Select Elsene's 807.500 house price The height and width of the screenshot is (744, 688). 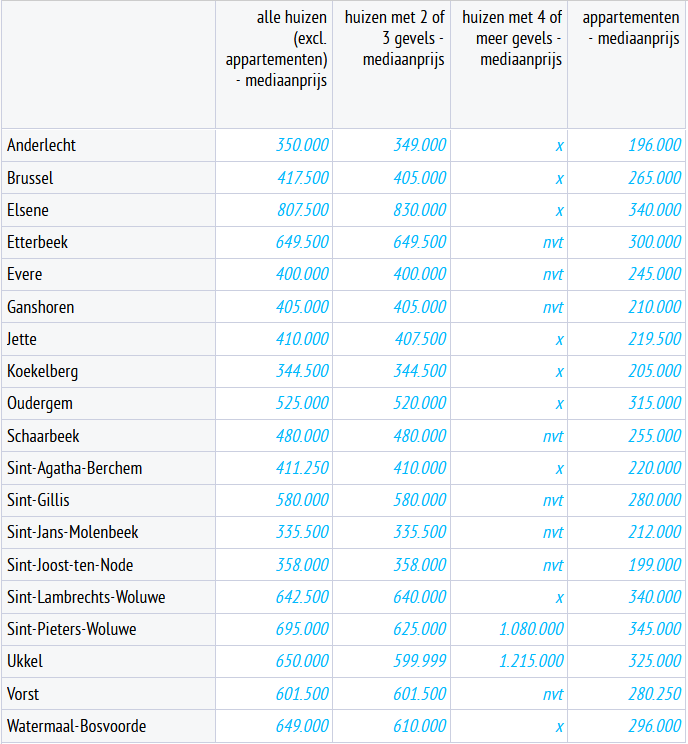click(x=302, y=210)
